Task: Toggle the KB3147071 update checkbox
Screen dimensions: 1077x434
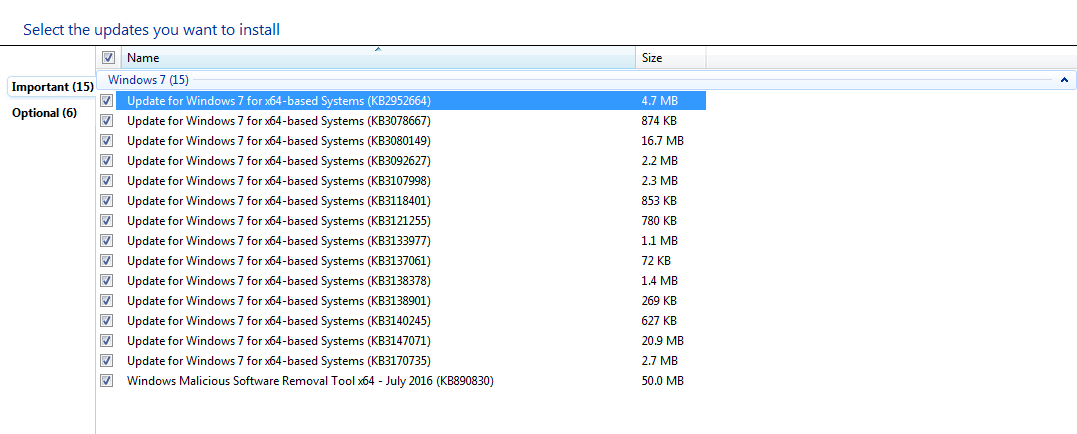Action: coord(107,341)
